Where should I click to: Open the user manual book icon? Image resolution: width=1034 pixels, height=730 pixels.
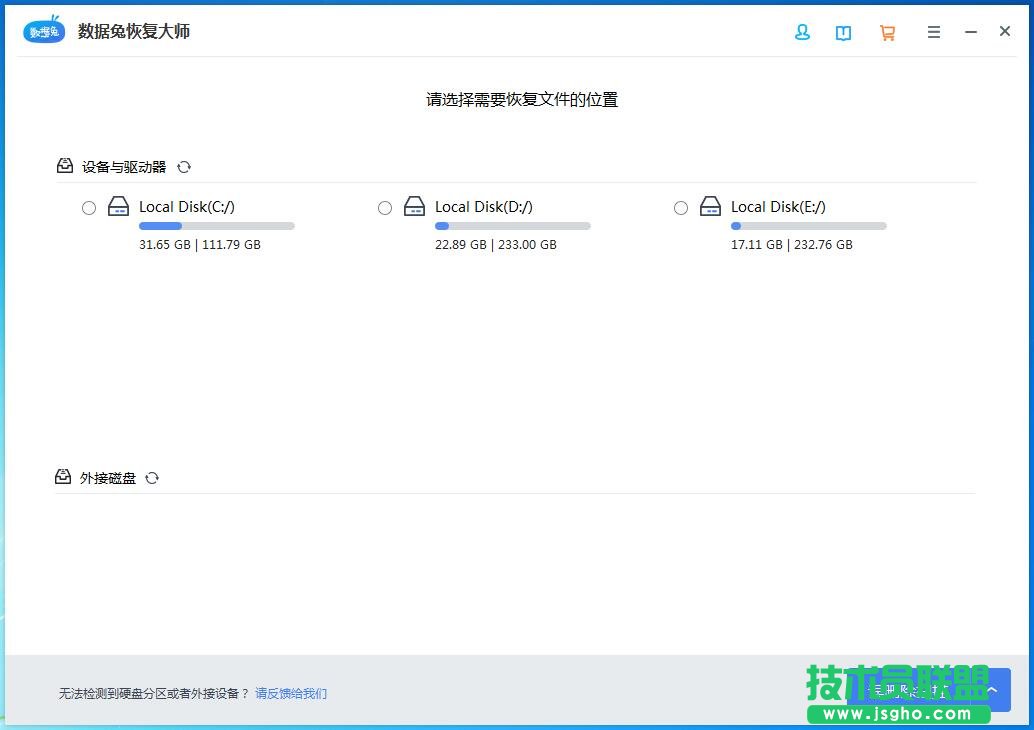coord(844,32)
